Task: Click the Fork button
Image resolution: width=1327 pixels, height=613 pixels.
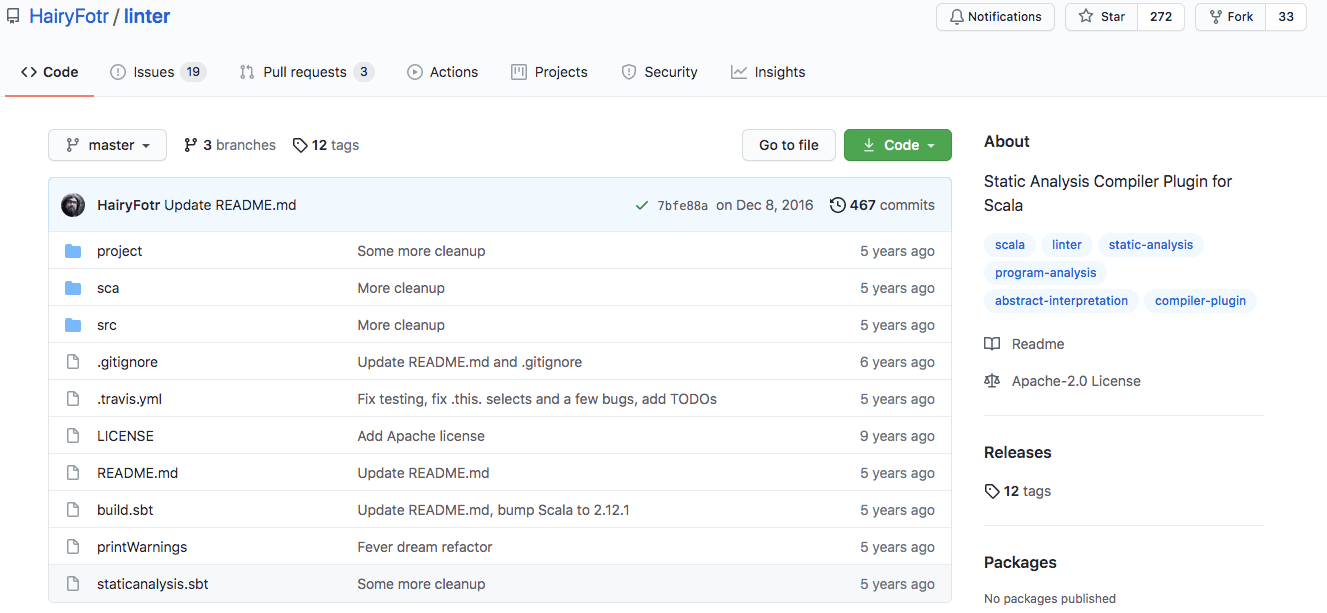Action: (1229, 16)
